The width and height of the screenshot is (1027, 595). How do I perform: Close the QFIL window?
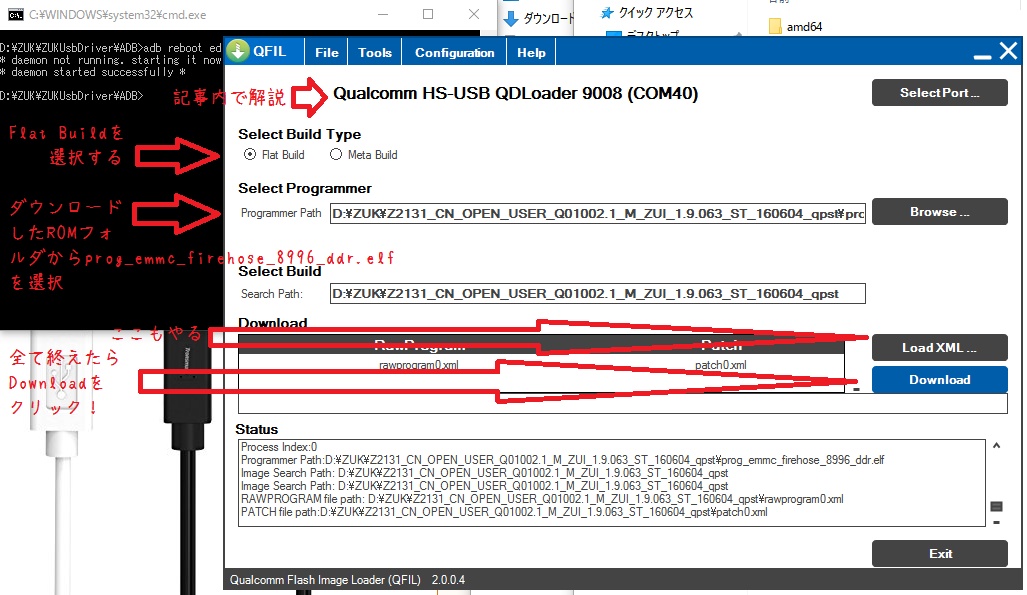[x=1009, y=50]
